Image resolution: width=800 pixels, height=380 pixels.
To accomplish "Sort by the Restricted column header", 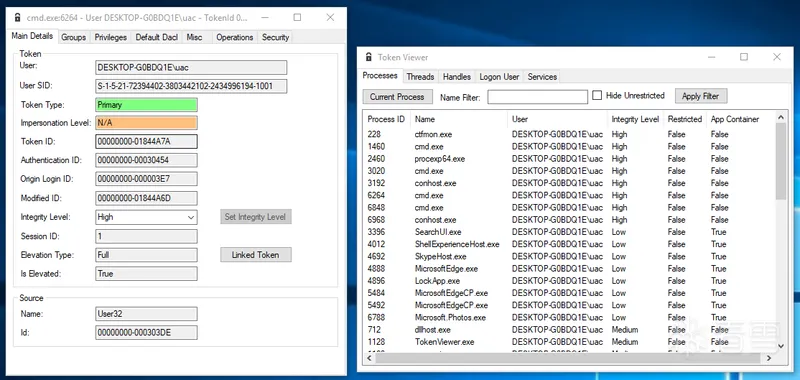I will pyautogui.click(x=685, y=119).
